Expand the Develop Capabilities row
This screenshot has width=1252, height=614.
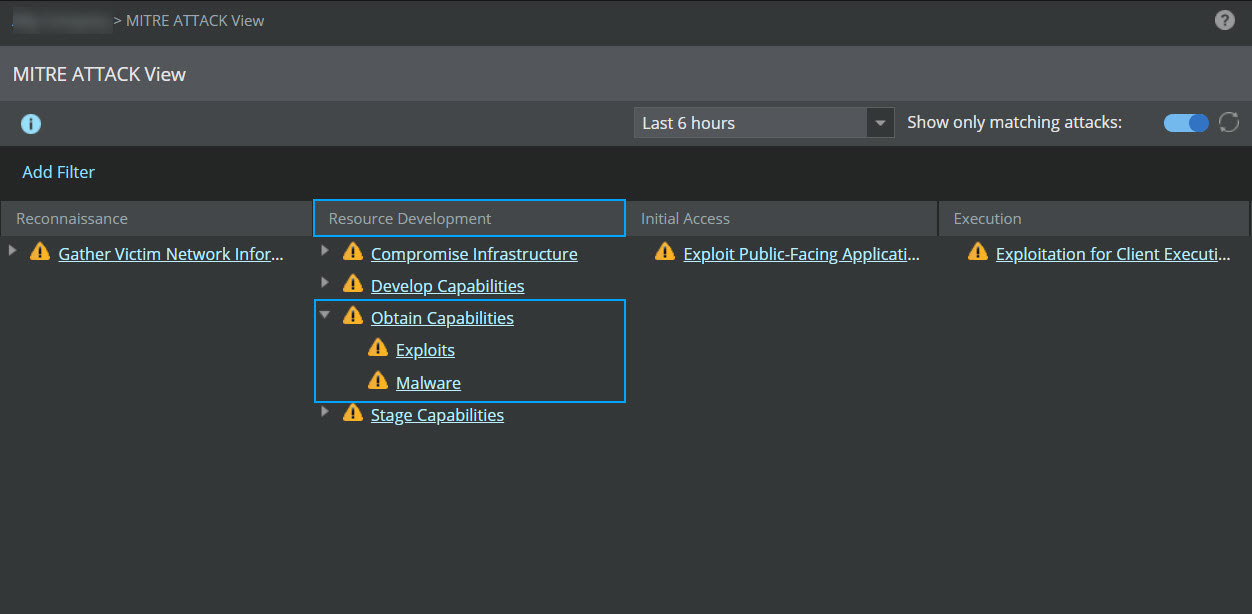[325, 282]
